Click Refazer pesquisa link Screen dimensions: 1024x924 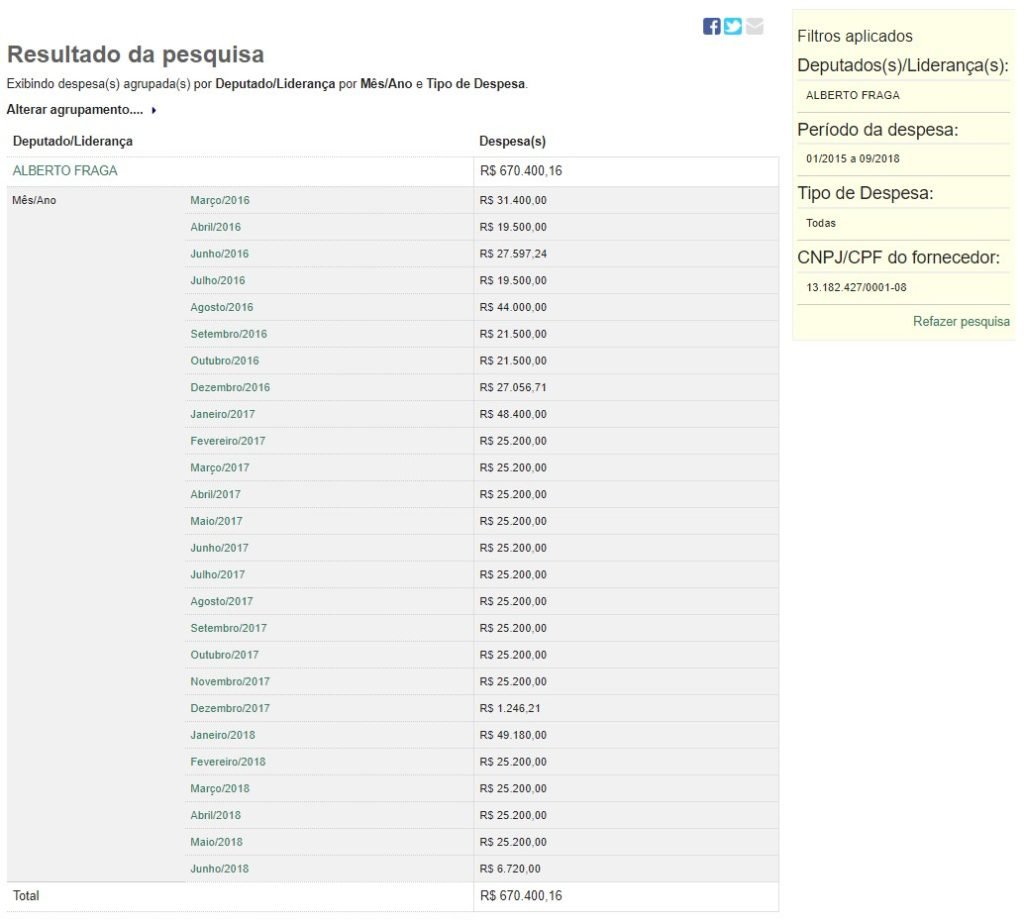[961, 321]
